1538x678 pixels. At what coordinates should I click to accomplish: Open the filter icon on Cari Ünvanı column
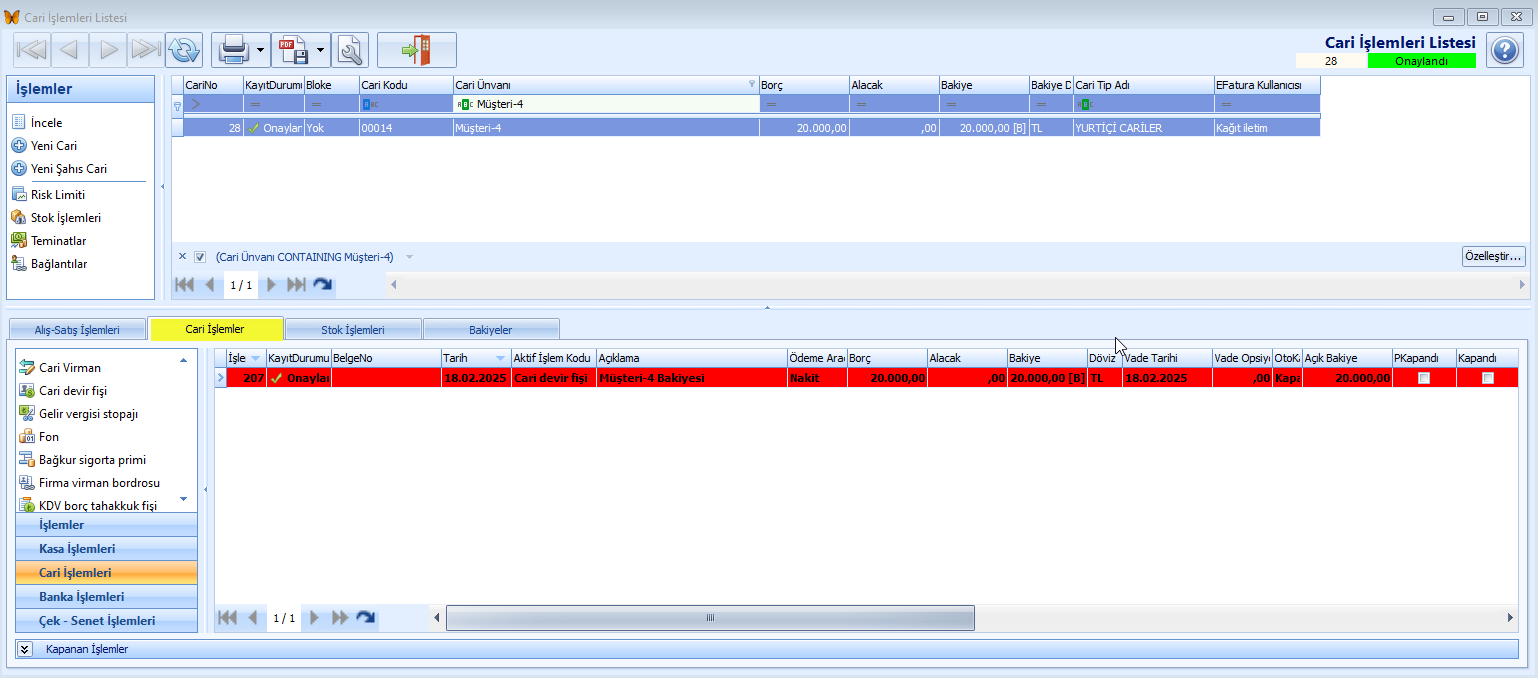pos(752,85)
